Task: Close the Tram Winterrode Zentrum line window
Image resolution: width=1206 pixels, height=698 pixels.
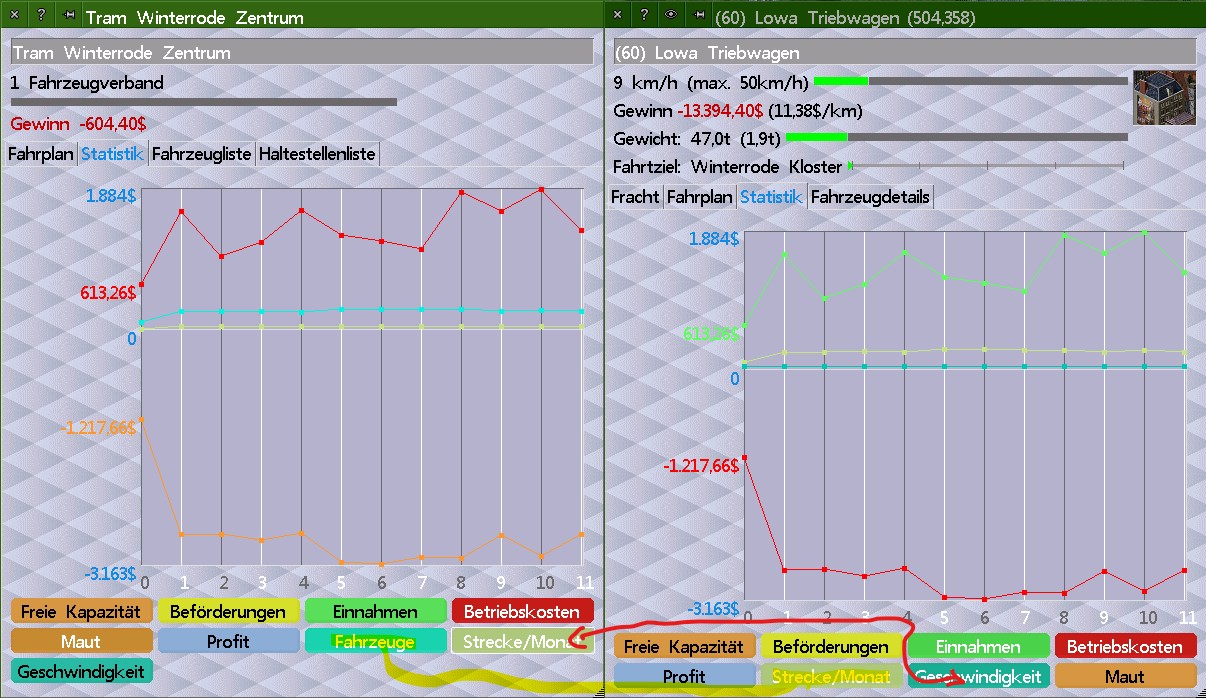Action: 14,16
